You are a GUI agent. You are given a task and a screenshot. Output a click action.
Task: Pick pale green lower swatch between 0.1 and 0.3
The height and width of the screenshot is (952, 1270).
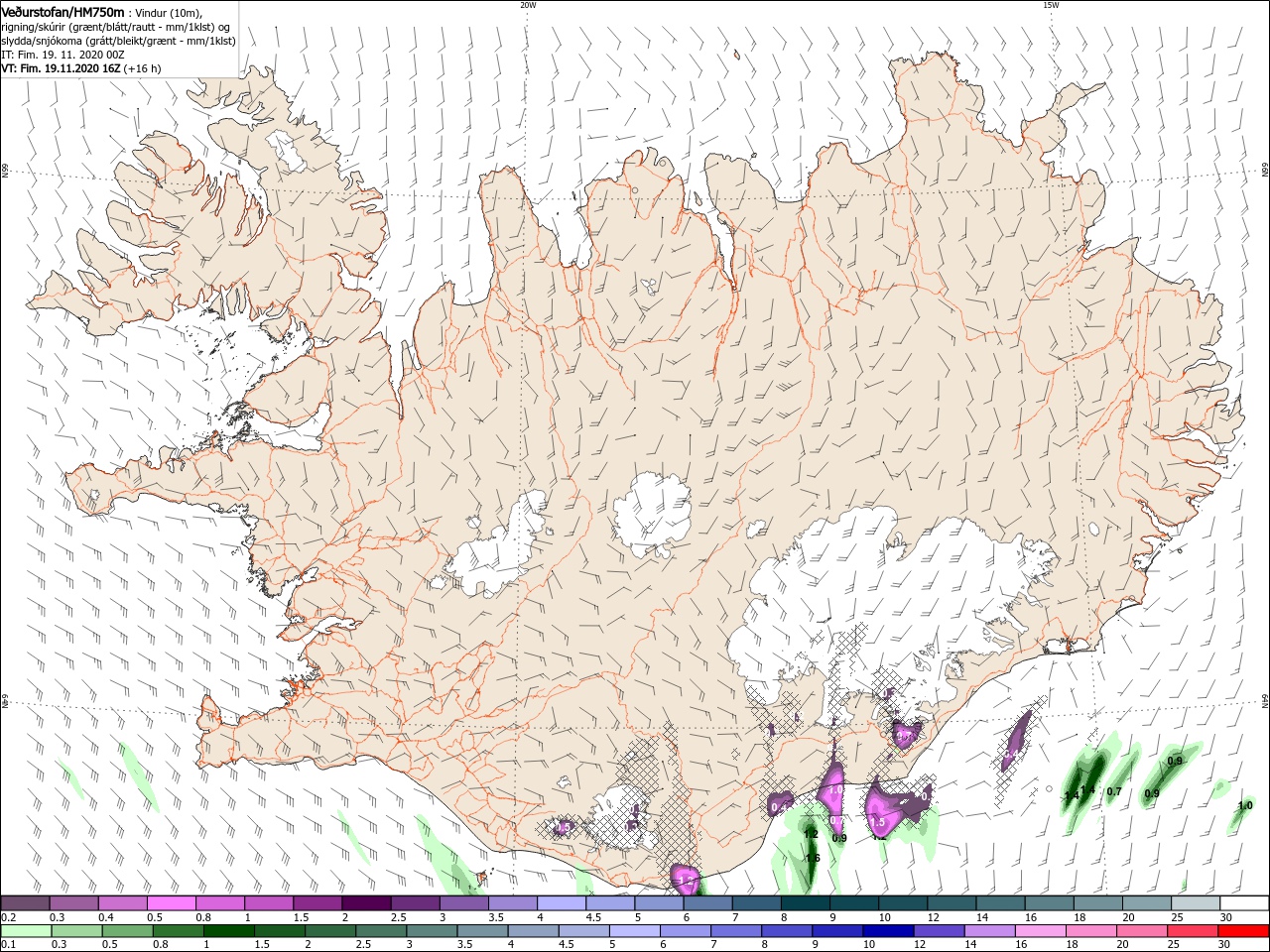26,931
